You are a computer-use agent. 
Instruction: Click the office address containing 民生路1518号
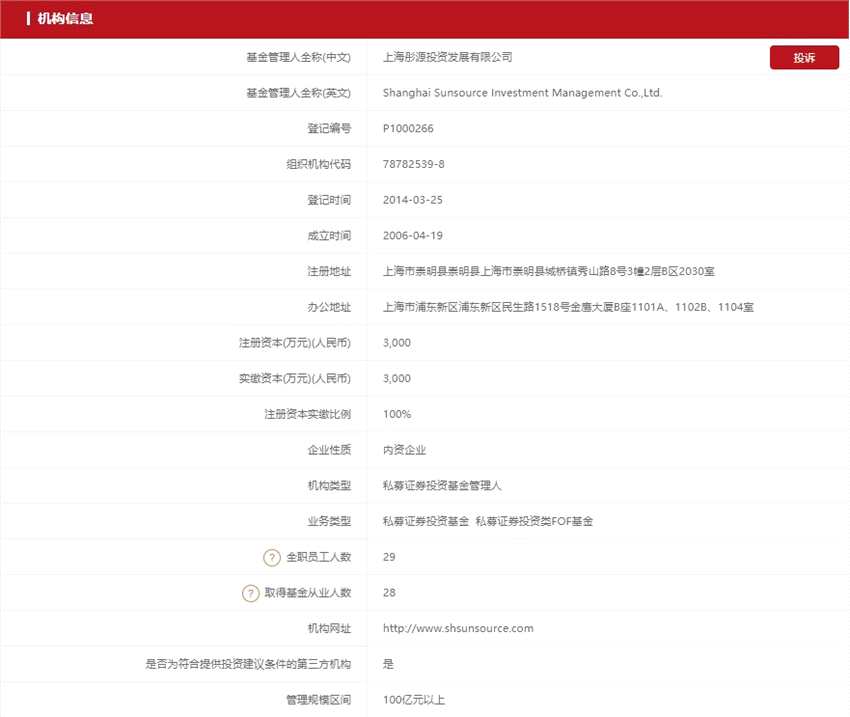point(568,307)
